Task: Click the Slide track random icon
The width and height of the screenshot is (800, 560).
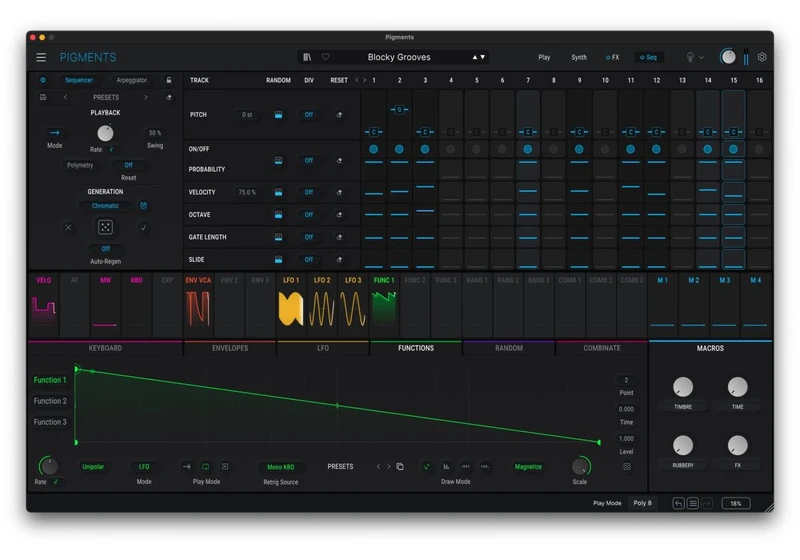Action: (x=279, y=260)
